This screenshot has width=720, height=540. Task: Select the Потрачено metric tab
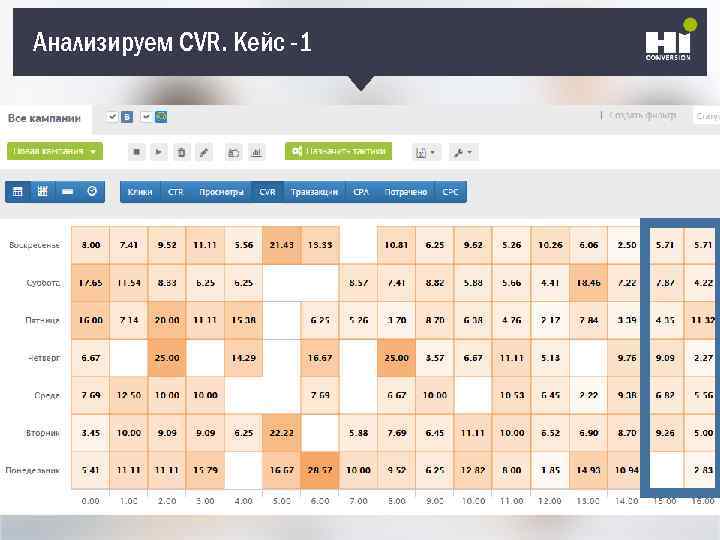pyautogui.click(x=406, y=192)
